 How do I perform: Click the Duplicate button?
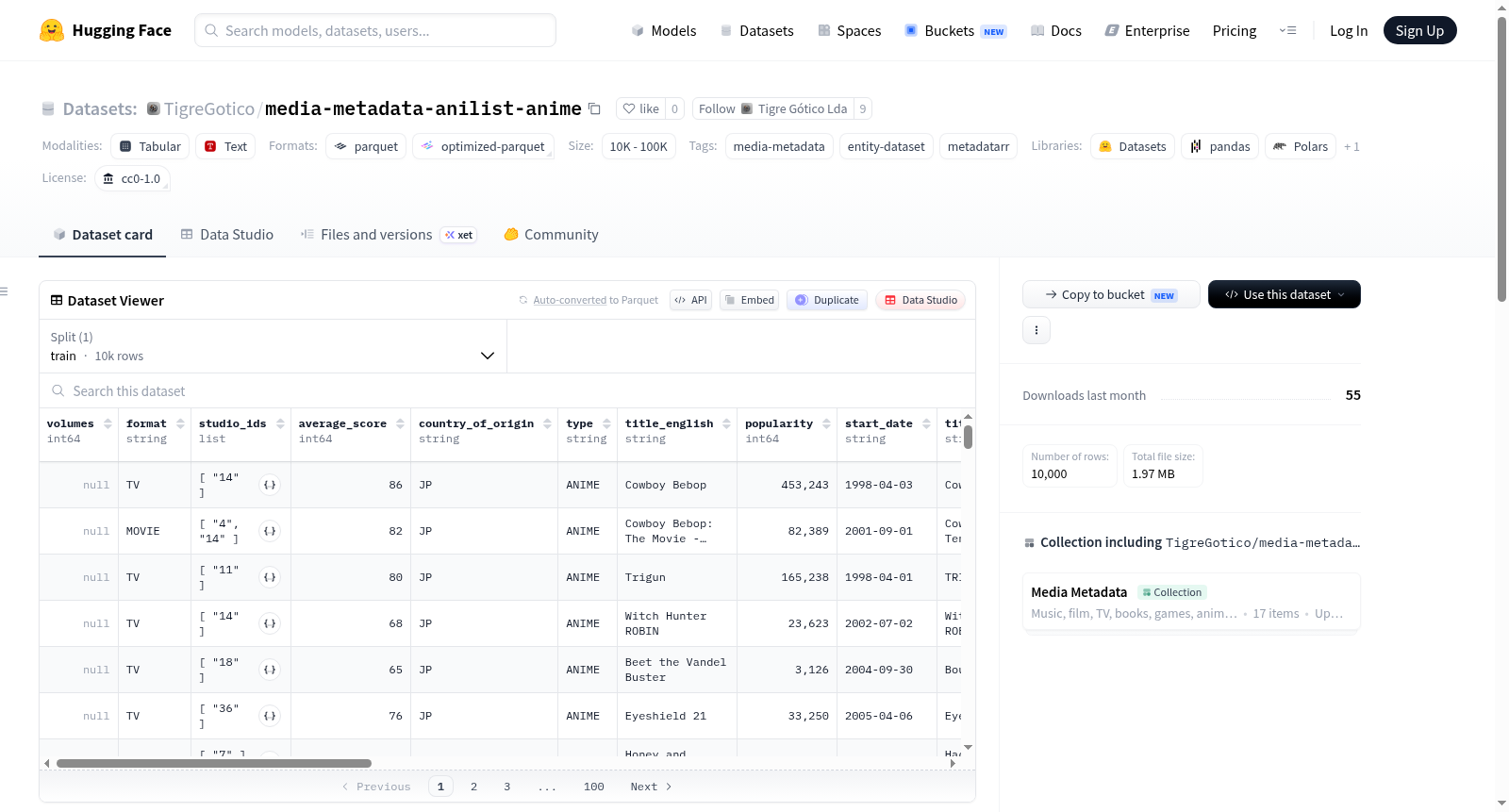point(827,300)
